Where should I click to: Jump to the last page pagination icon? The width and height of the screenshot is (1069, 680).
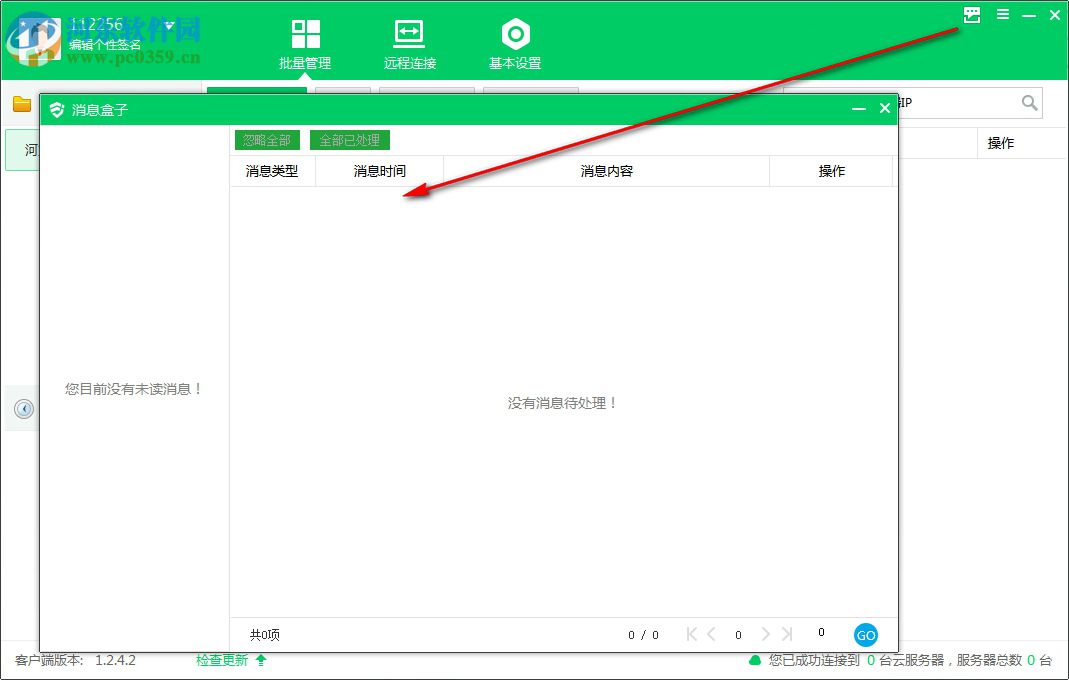coord(788,634)
